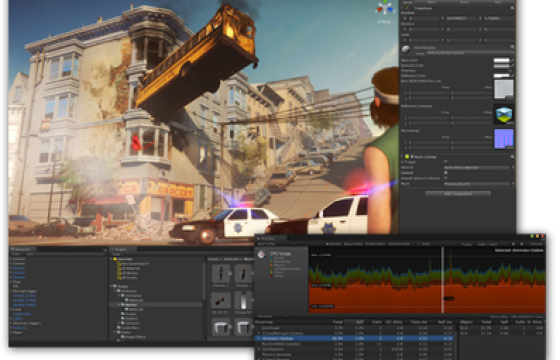Viewport: 560px width, 360px height.
Task: Collapse the Mesh Collider component
Action: pyautogui.click(x=402, y=156)
